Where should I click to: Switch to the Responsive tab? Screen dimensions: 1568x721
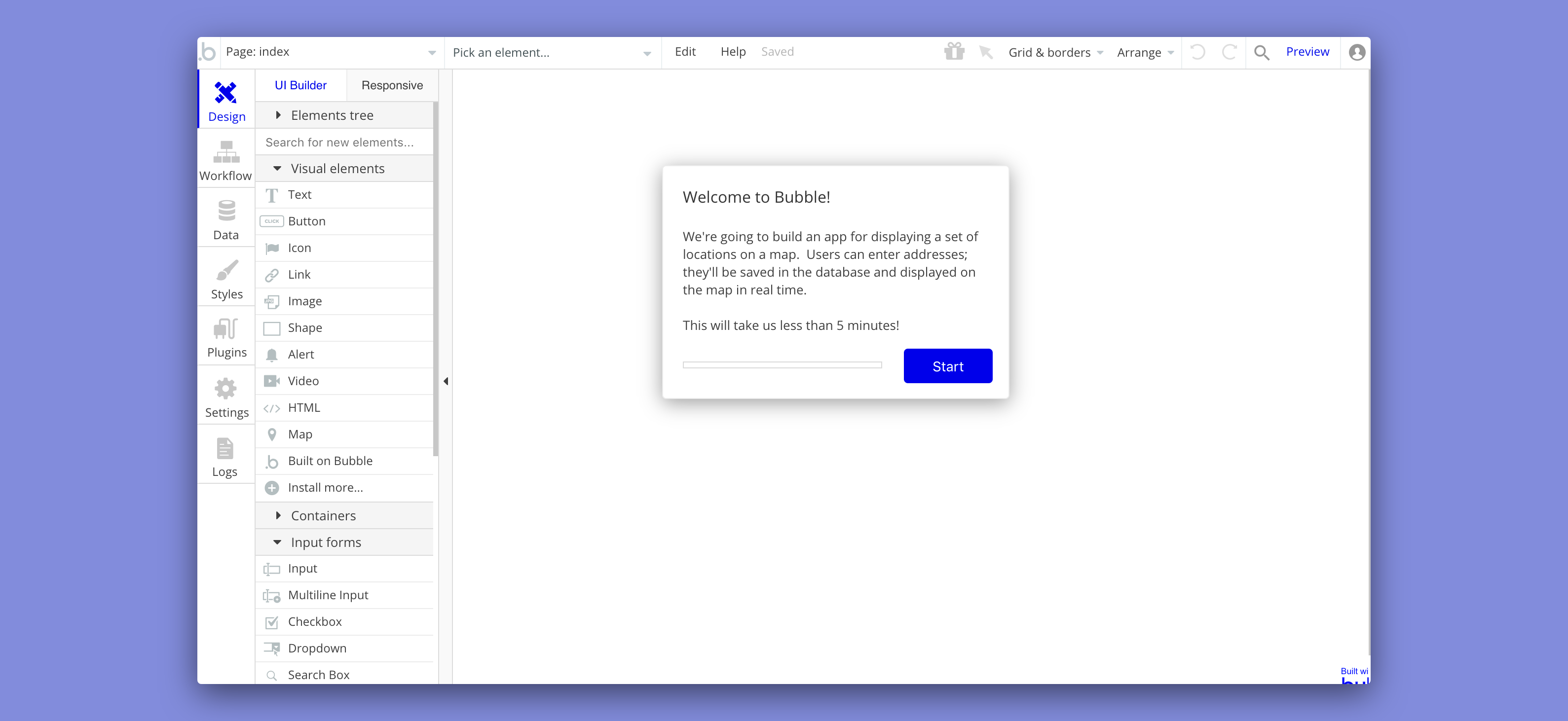click(392, 85)
